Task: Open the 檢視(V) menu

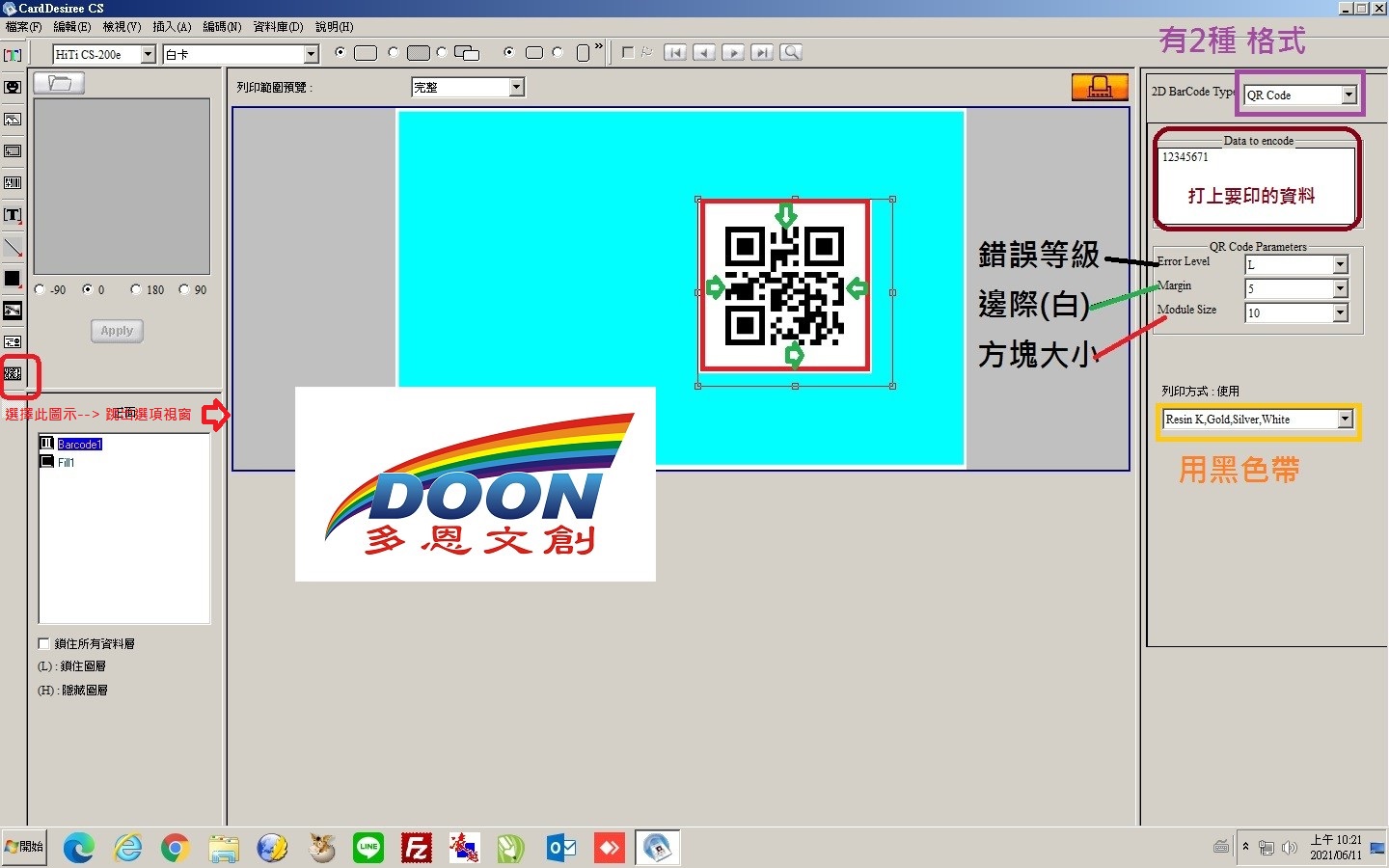Action: [122, 27]
